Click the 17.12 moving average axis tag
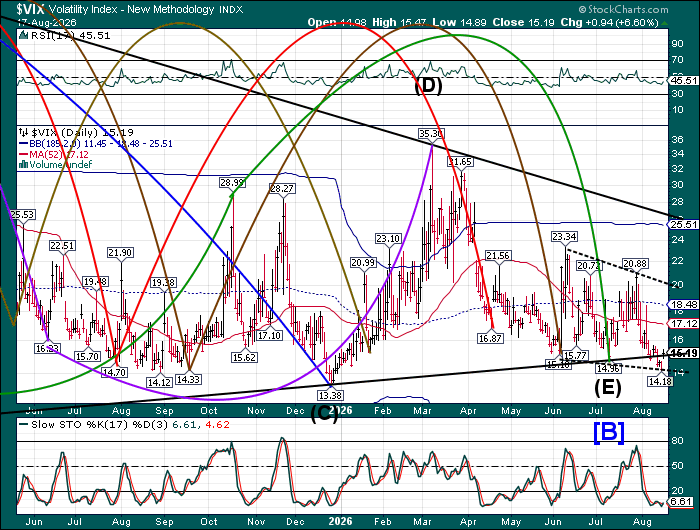Viewport: 700px width, 530px height. (683, 323)
